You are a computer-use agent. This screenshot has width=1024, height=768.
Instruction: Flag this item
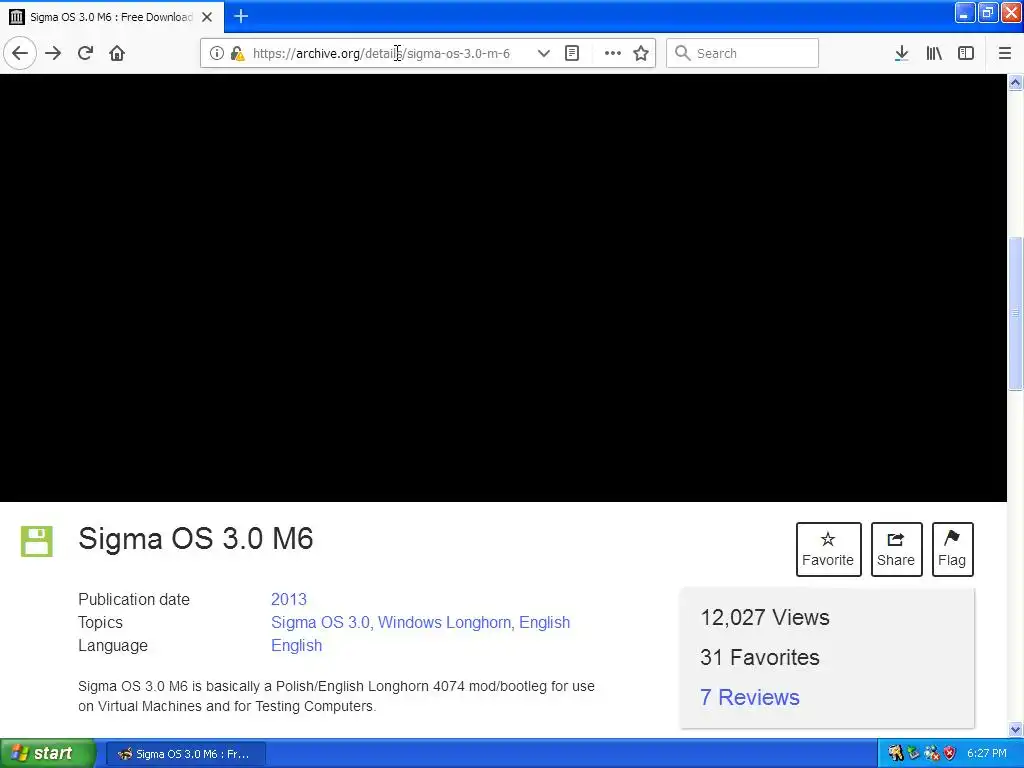[953, 549]
